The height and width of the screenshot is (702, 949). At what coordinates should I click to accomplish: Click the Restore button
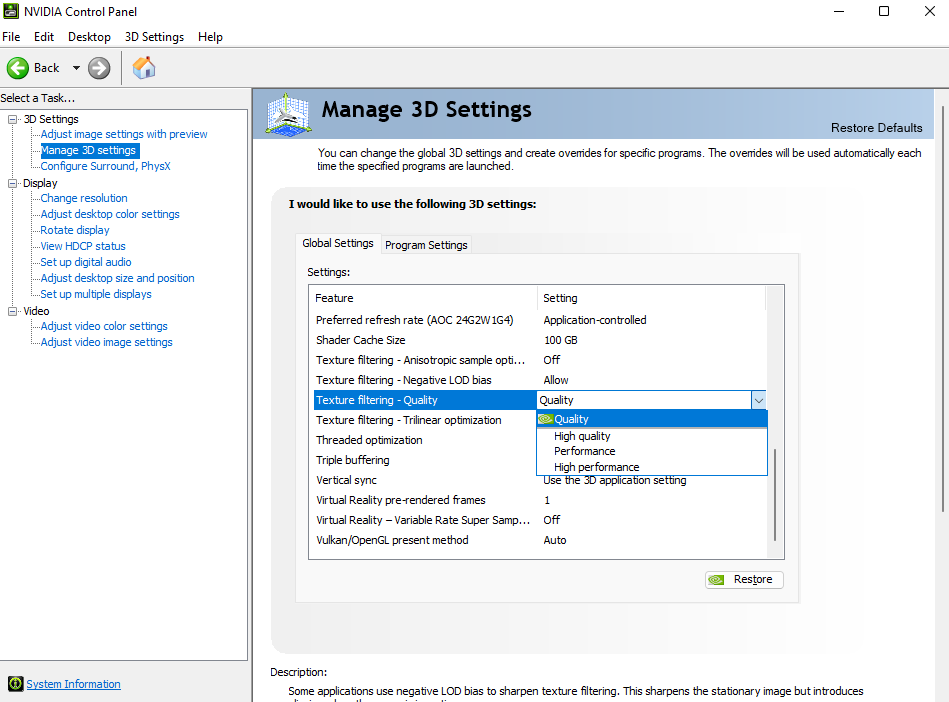744,580
